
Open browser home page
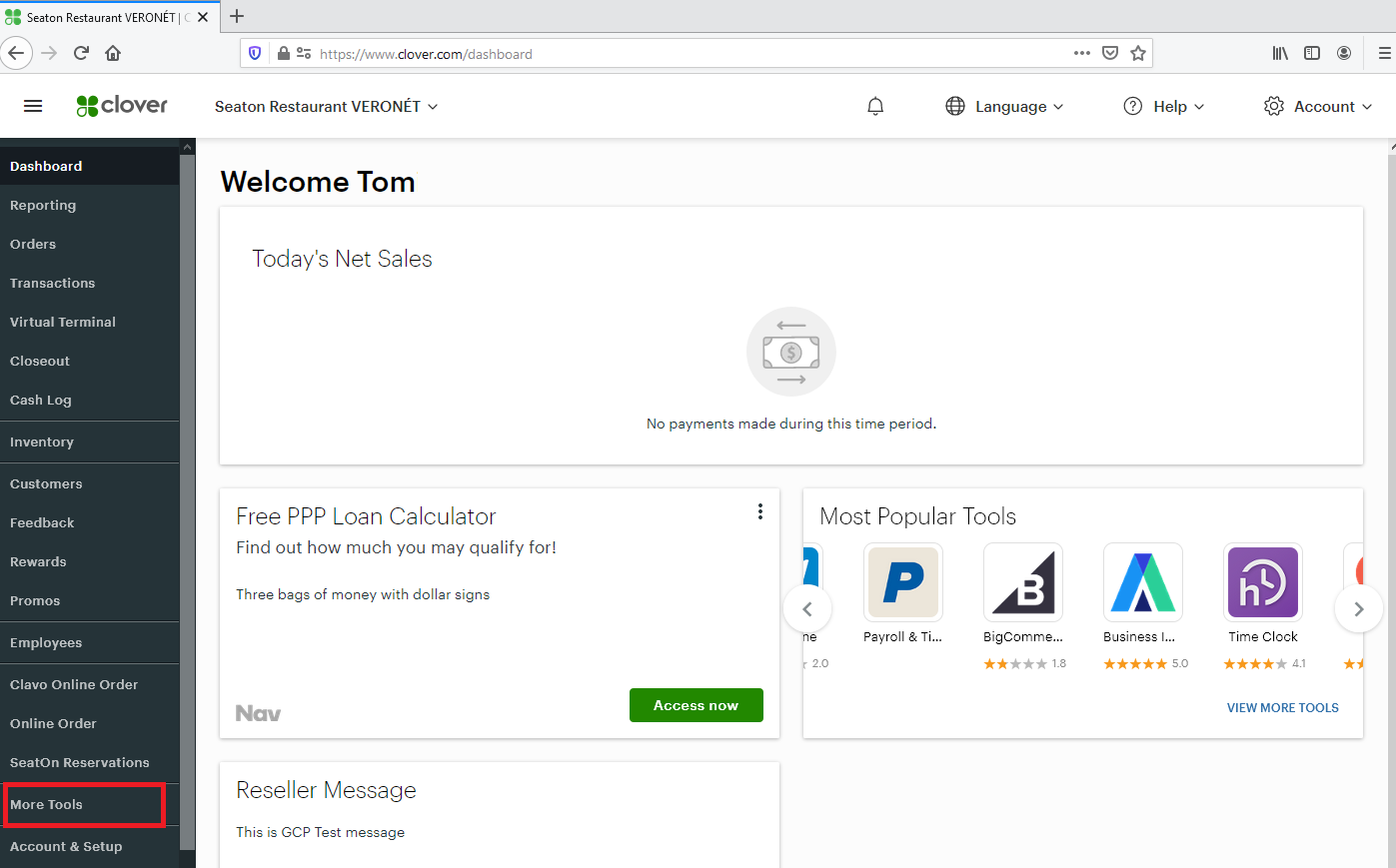point(113,53)
